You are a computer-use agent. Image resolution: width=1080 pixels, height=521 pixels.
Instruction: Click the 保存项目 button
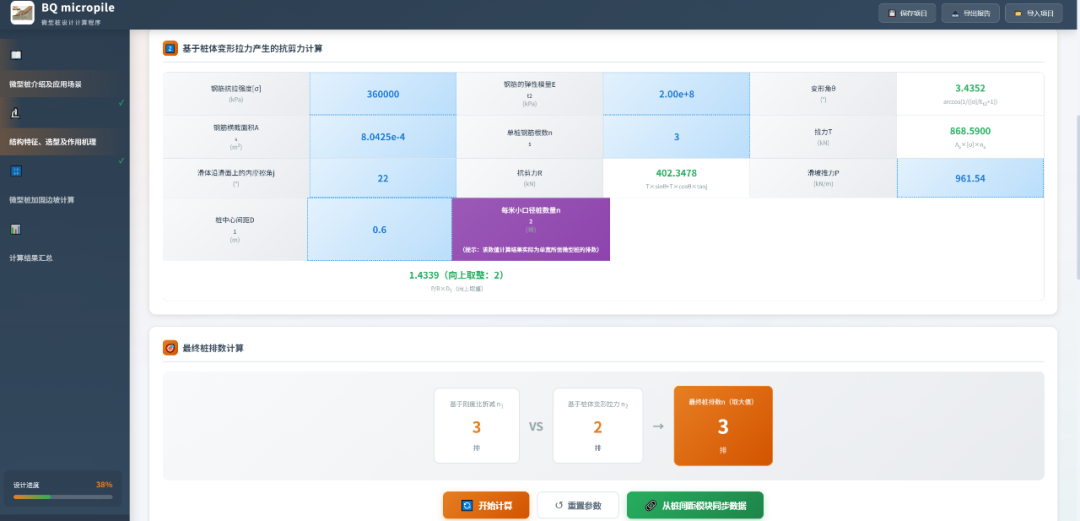pos(907,13)
